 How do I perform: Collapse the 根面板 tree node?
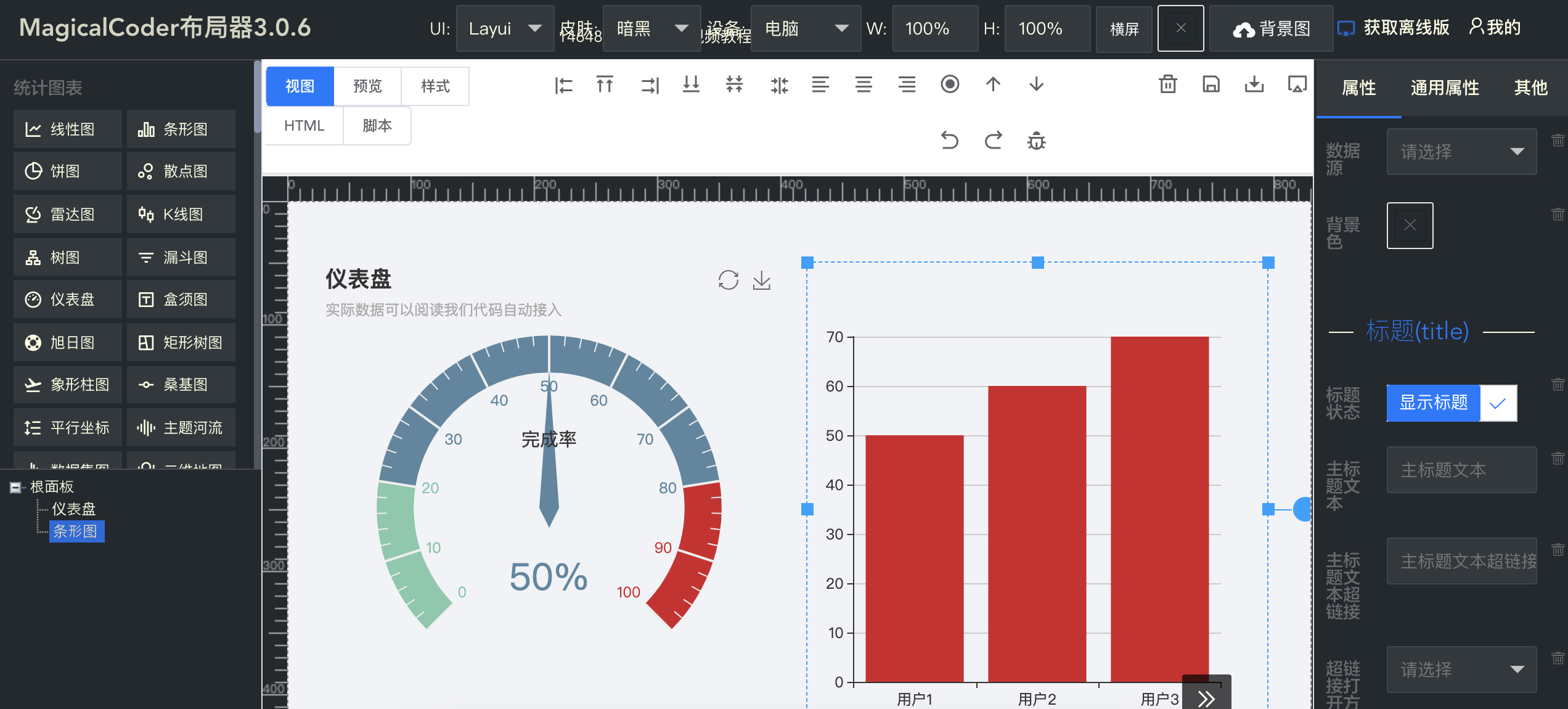click(x=15, y=487)
